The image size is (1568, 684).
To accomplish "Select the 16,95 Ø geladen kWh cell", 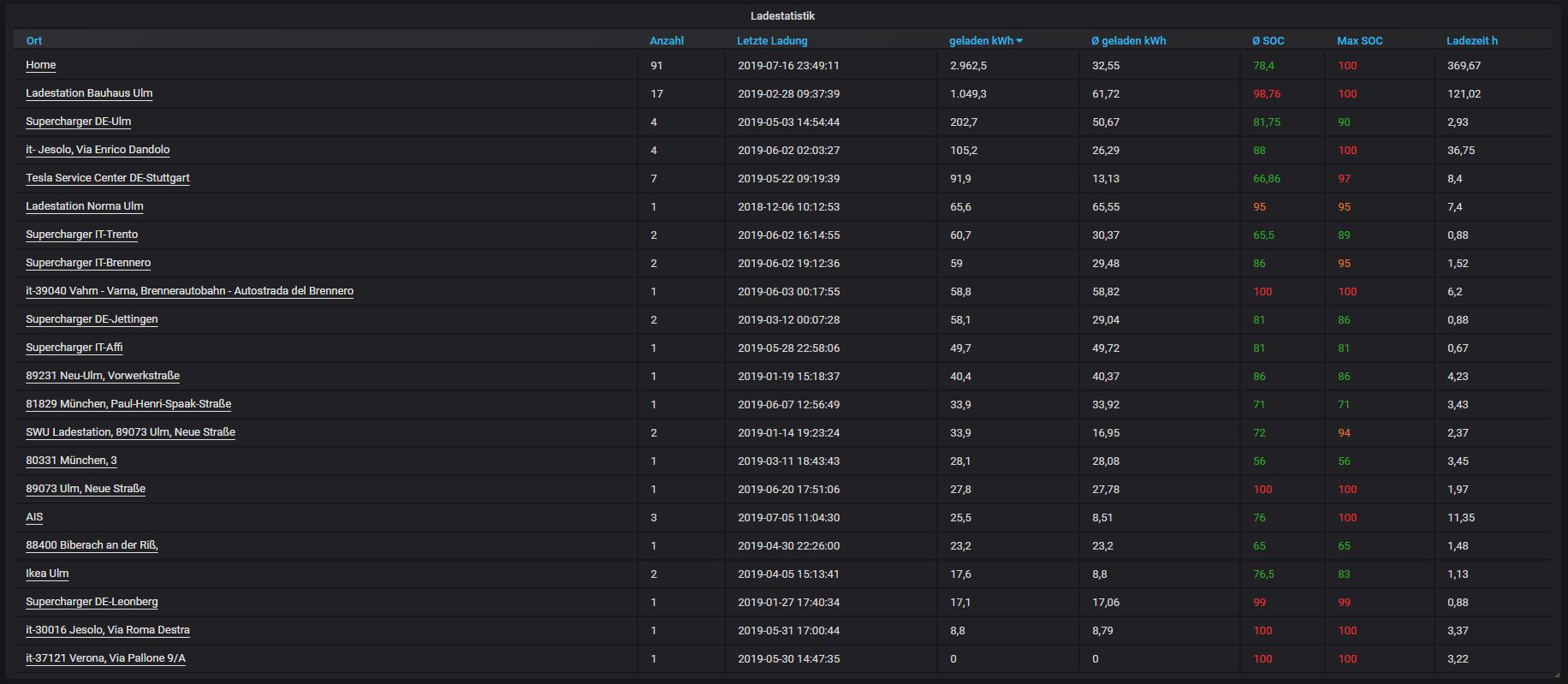I will pyautogui.click(x=1106, y=432).
